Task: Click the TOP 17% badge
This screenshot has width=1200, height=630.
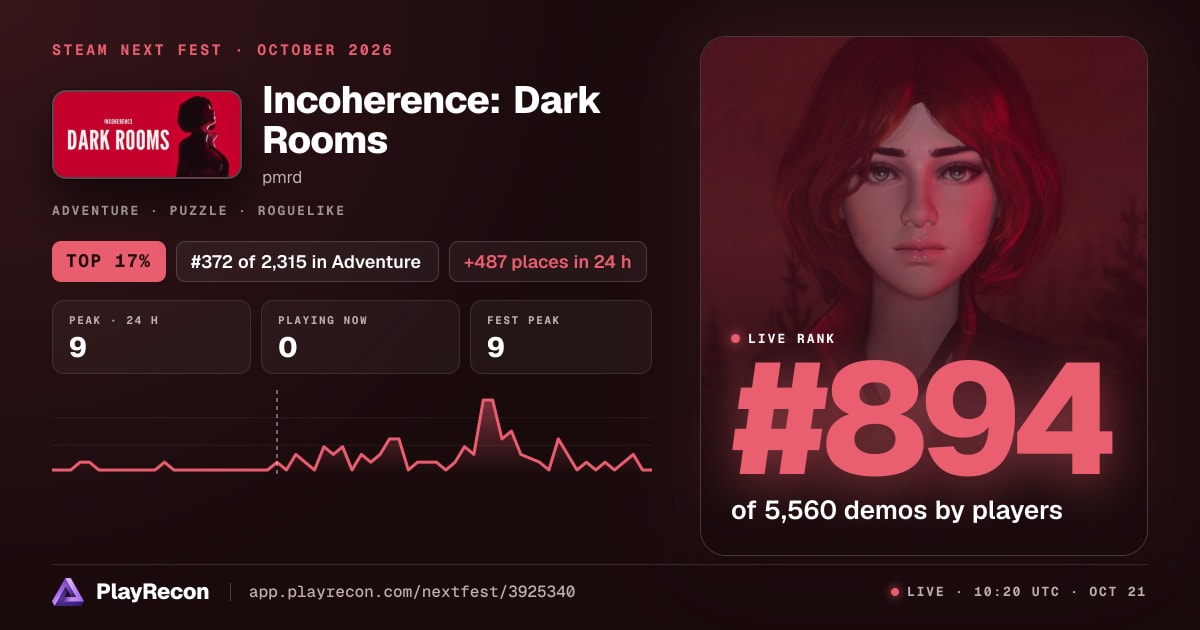Action: coord(109,261)
